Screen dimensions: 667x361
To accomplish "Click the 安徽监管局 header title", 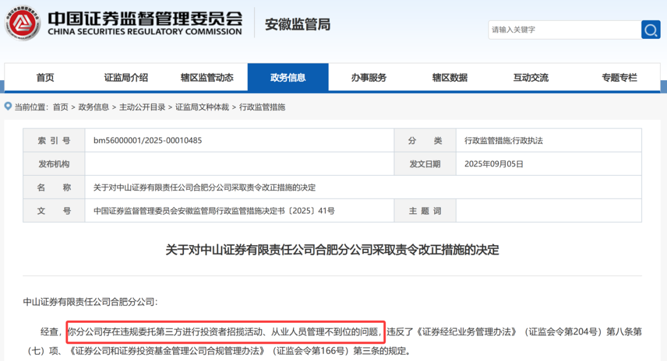I will [x=297, y=25].
